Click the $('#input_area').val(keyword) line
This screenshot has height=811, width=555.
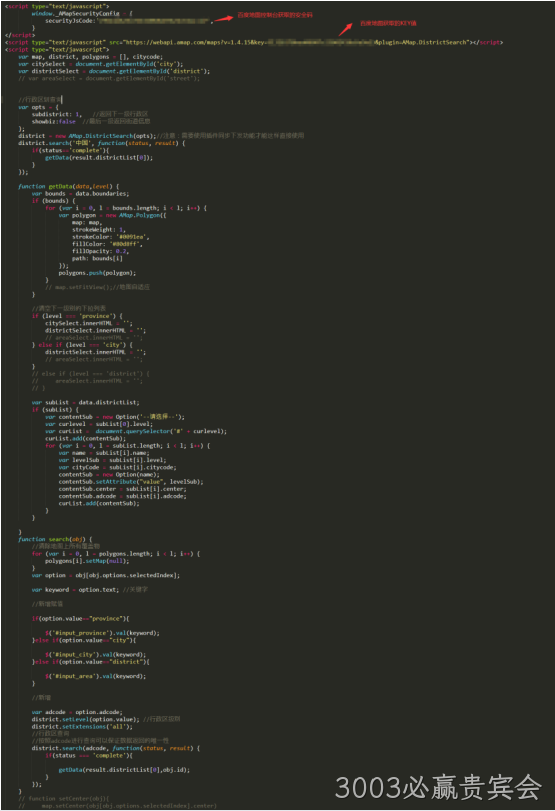[x=96, y=677]
